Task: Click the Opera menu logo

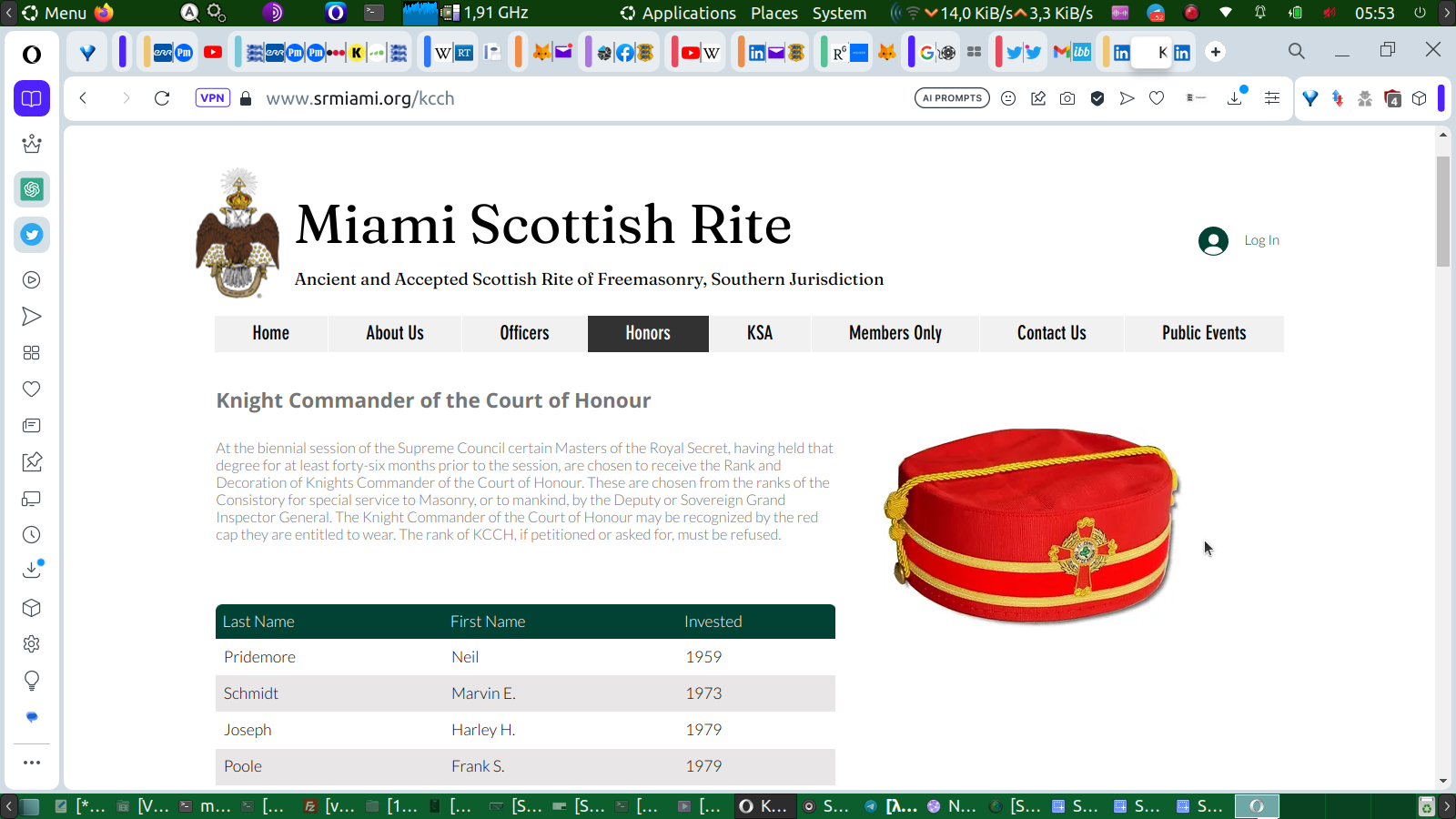Action: [x=32, y=55]
